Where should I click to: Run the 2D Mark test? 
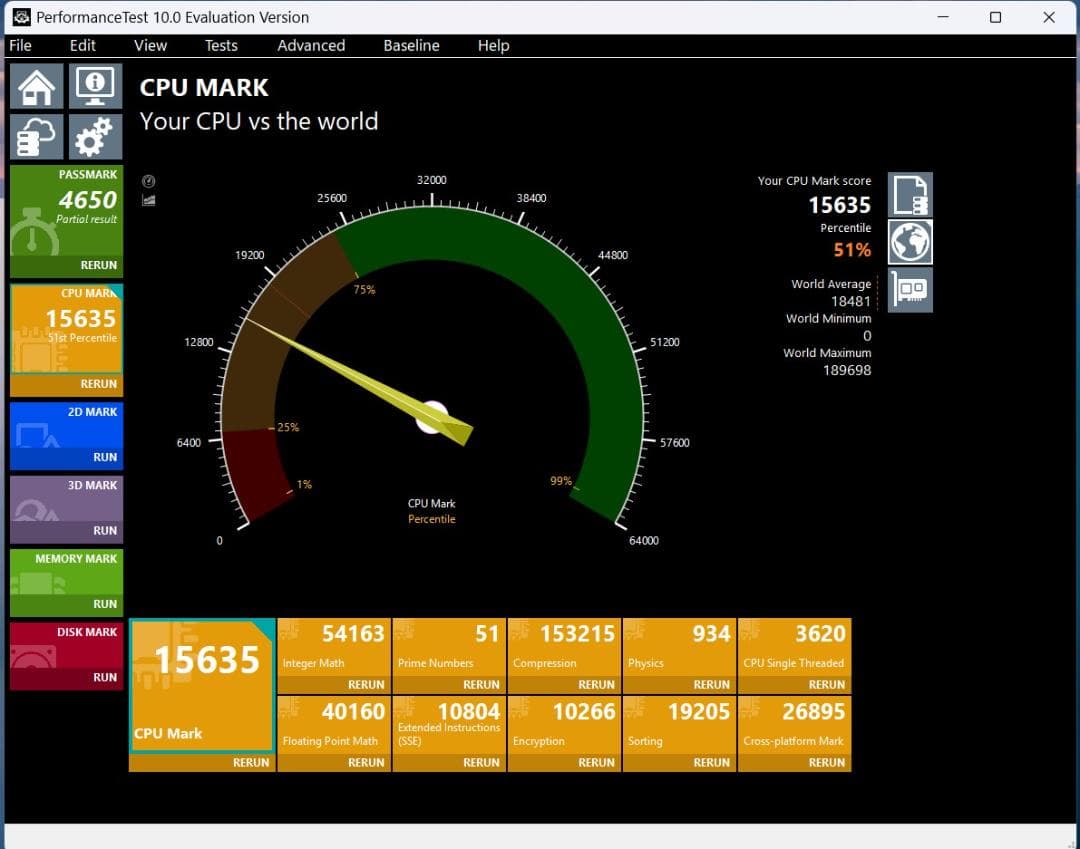pos(104,457)
